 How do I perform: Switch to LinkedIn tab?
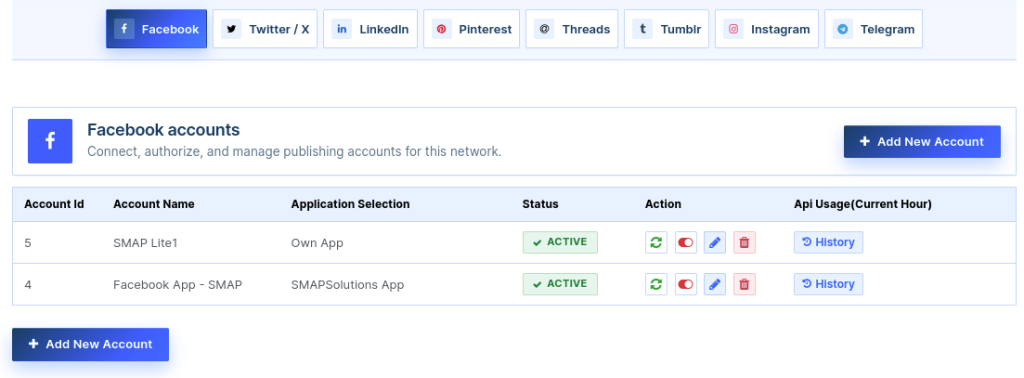coord(370,29)
